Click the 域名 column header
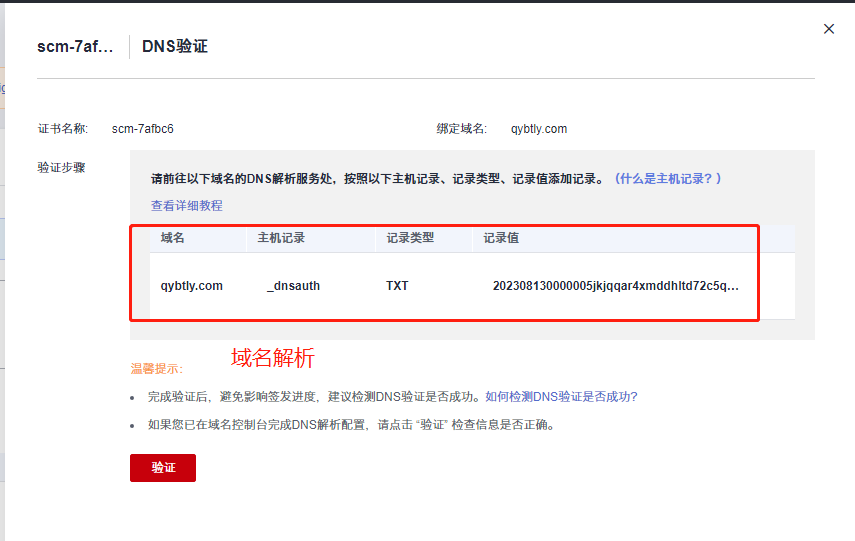Screen dimensions: 855x541 pos(173,238)
